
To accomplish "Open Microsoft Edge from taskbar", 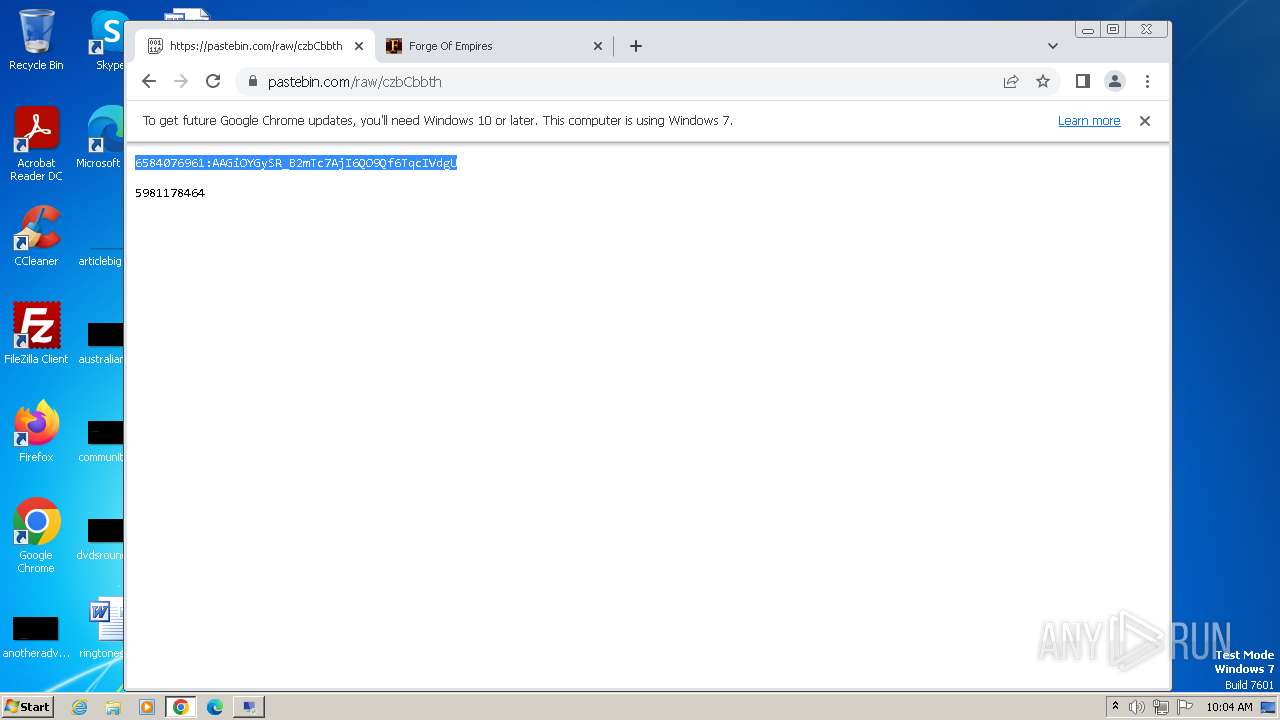I will (x=215, y=707).
